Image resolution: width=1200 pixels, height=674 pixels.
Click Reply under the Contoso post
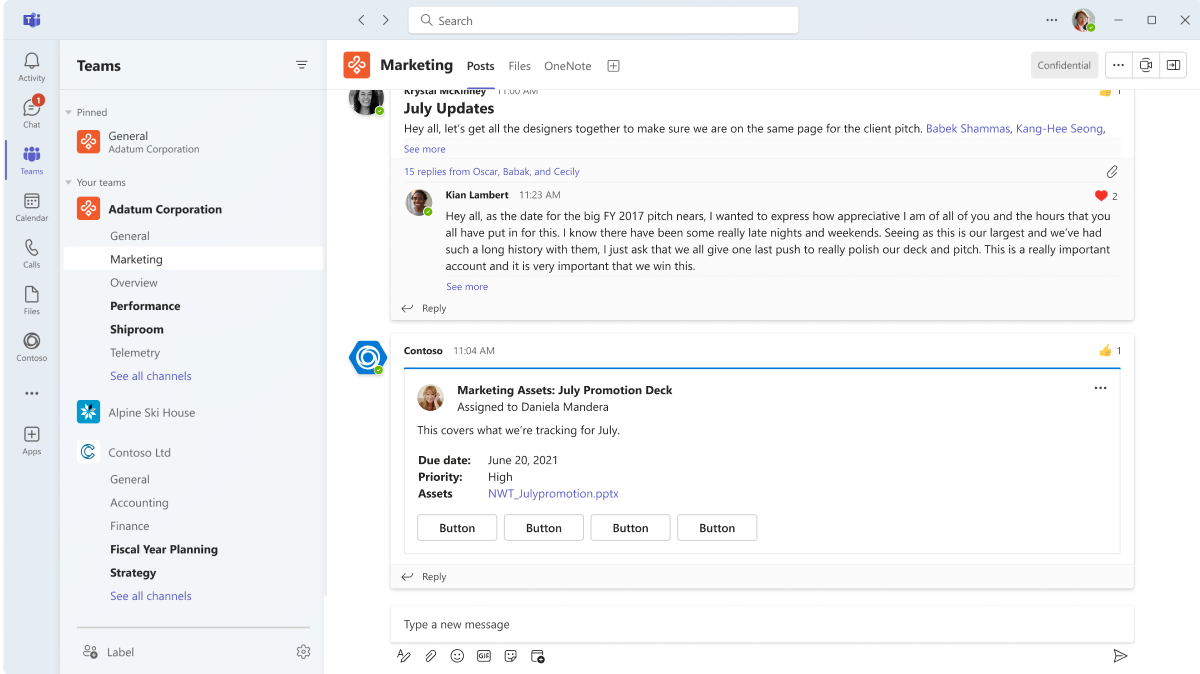[424, 577]
